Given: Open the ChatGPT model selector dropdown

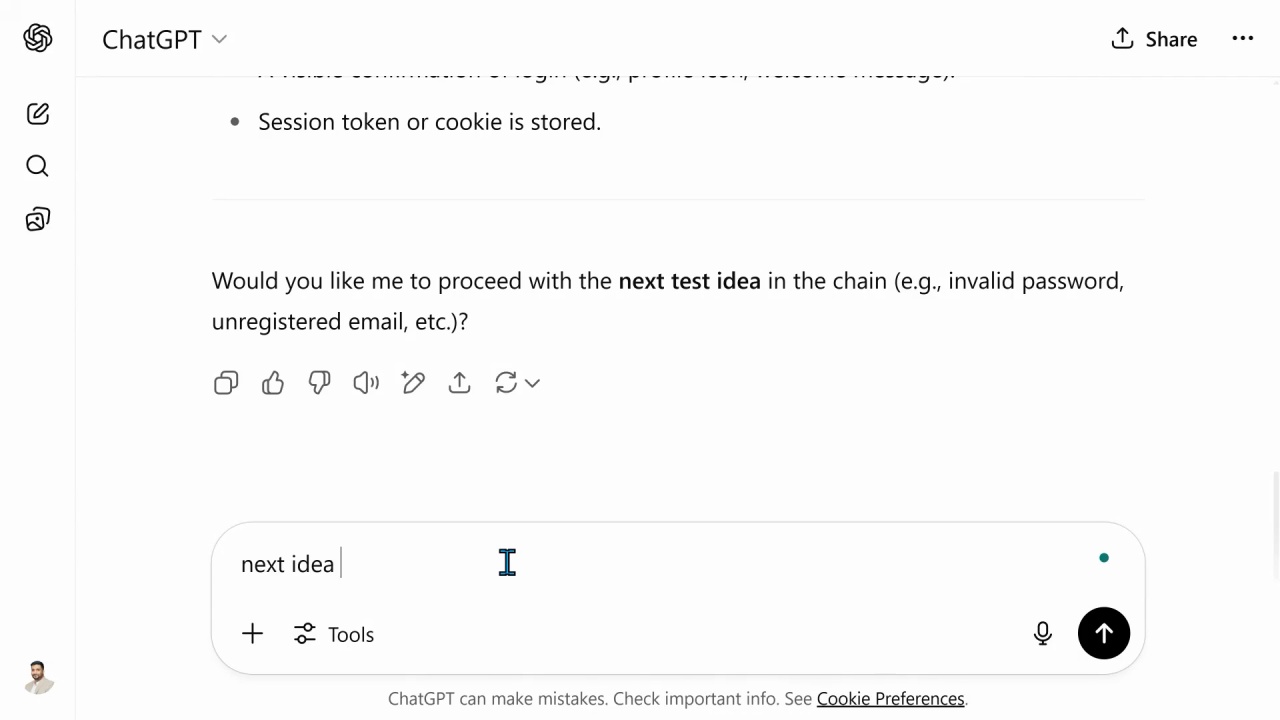Looking at the screenshot, I should click(x=164, y=39).
